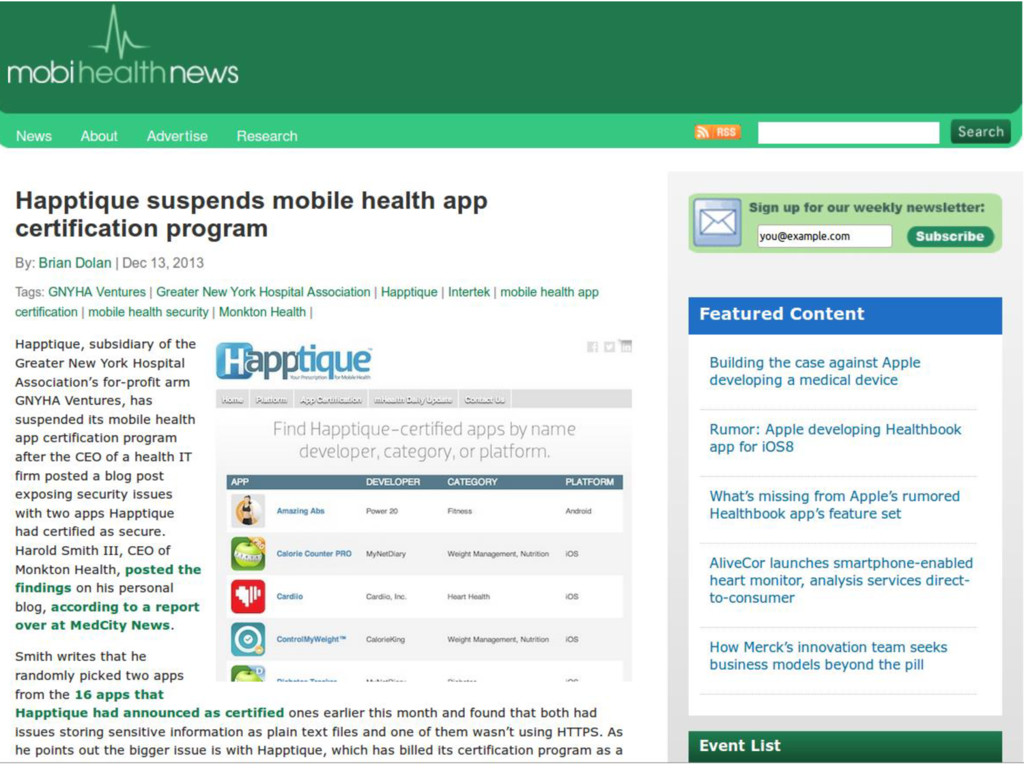The height and width of the screenshot is (768, 1024).
Task: Open the Happtique tag link
Action: (409, 292)
